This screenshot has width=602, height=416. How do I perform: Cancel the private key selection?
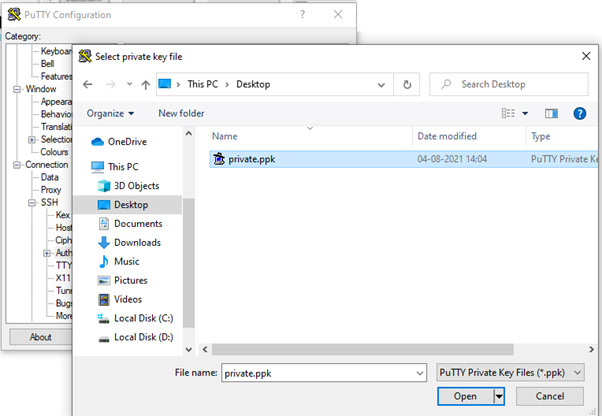point(550,396)
